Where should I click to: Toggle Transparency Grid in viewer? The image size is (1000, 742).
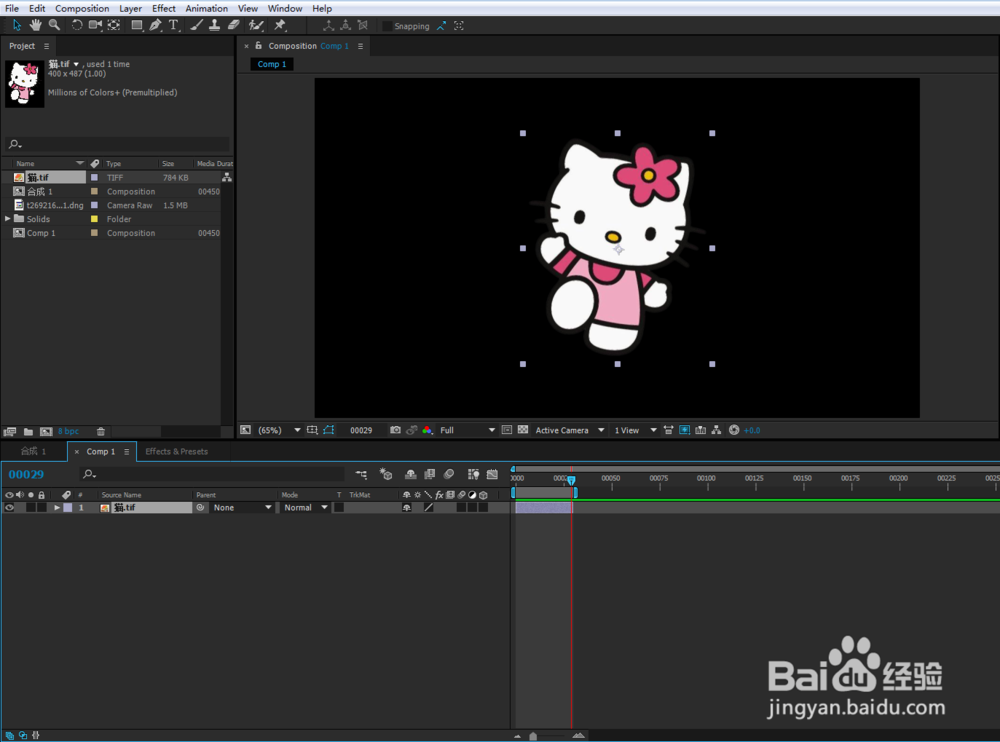coord(523,430)
